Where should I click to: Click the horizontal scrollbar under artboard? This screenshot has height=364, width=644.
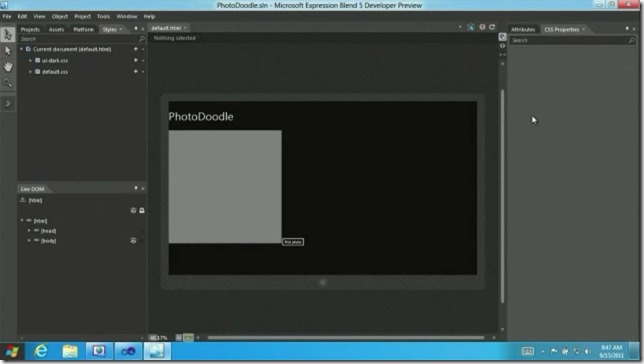(x=346, y=338)
